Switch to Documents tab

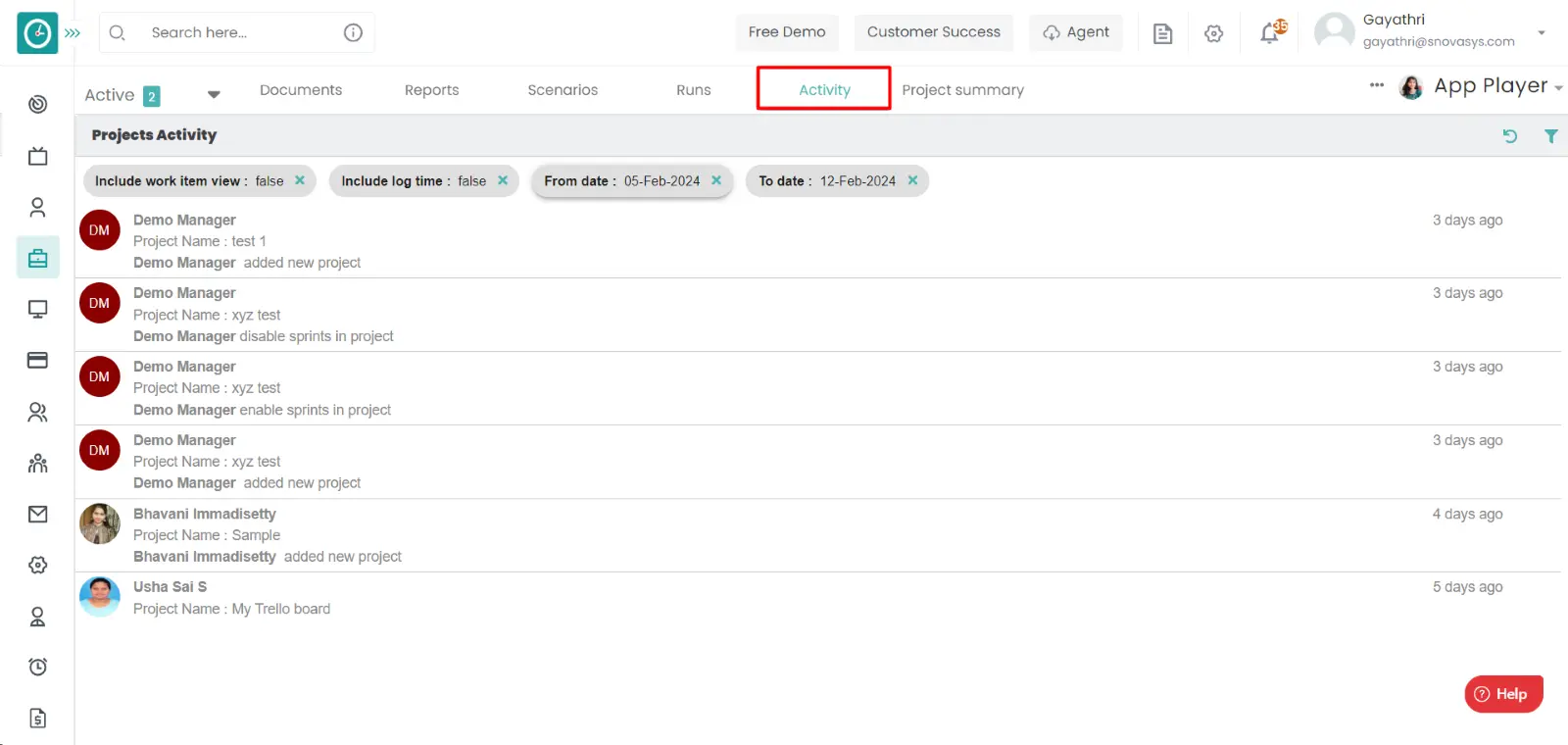[301, 90]
